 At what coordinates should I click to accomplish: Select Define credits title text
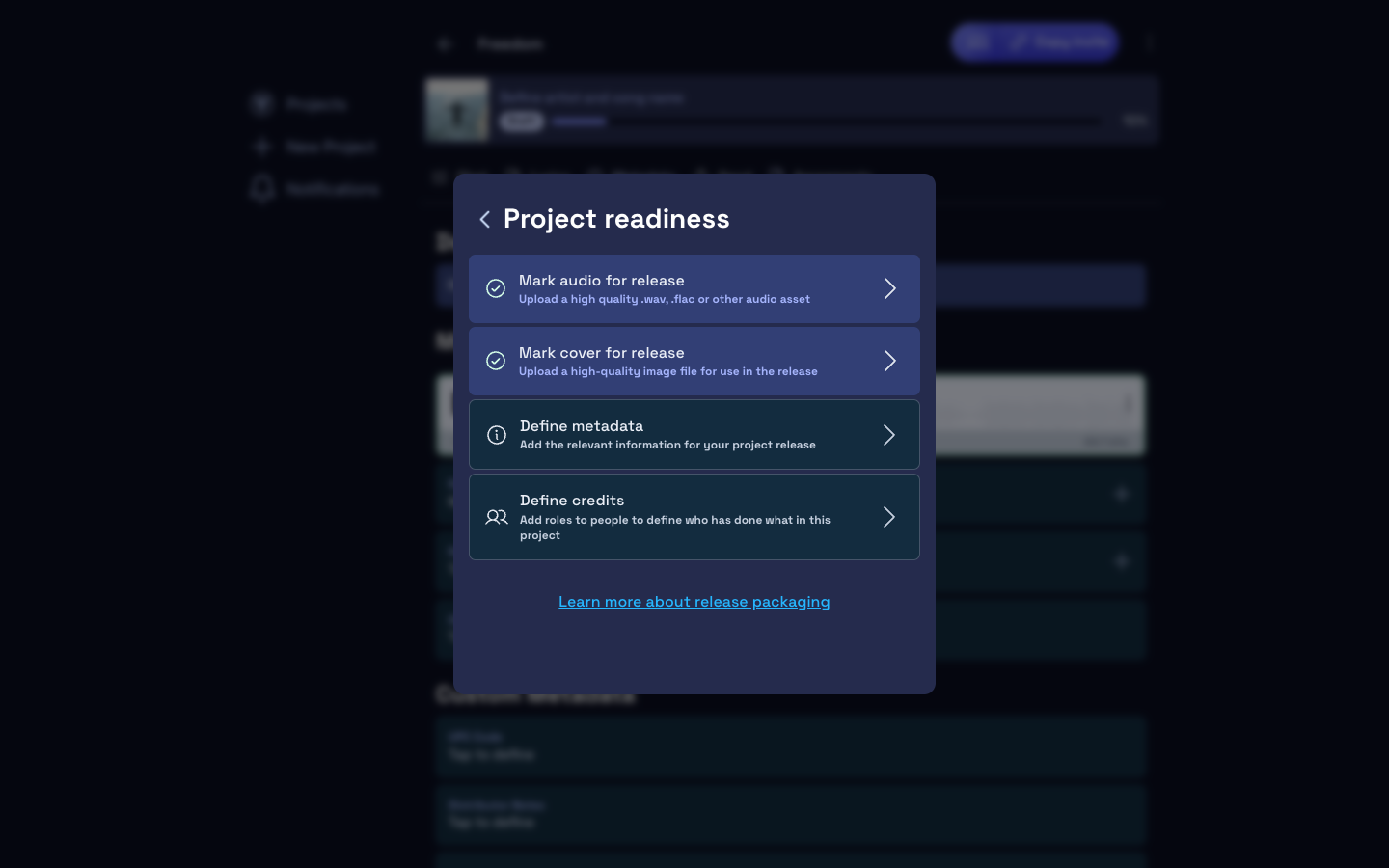pos(572,501)
